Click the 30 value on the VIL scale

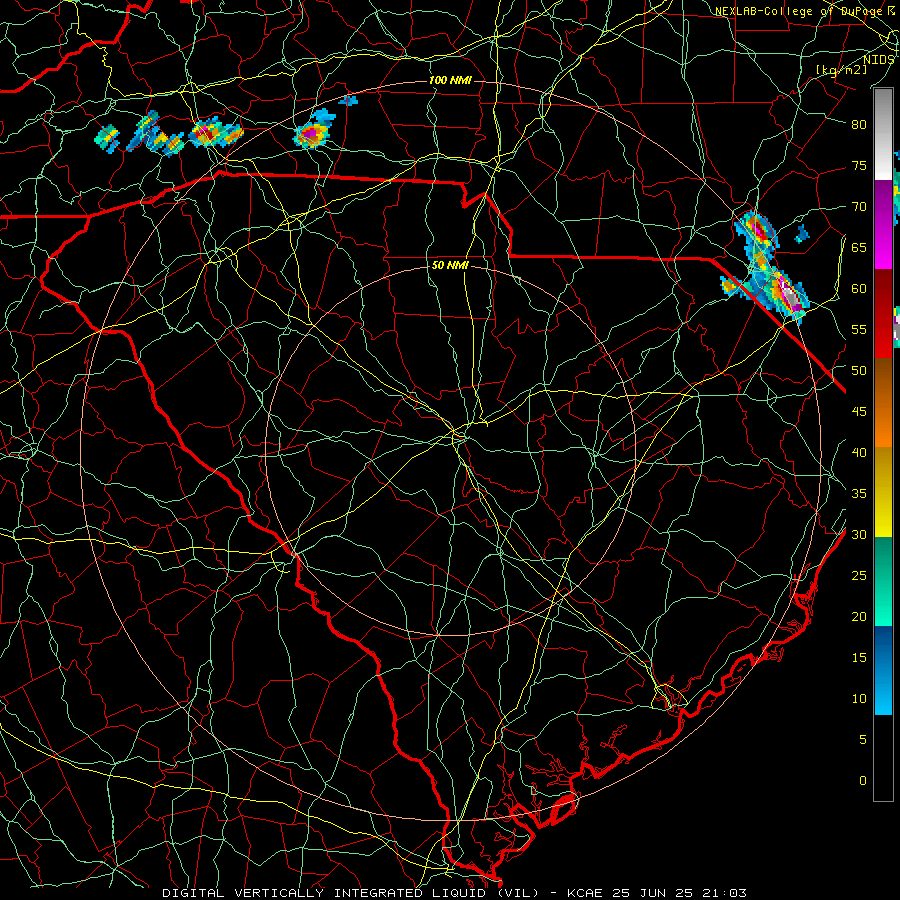[859, 535]
